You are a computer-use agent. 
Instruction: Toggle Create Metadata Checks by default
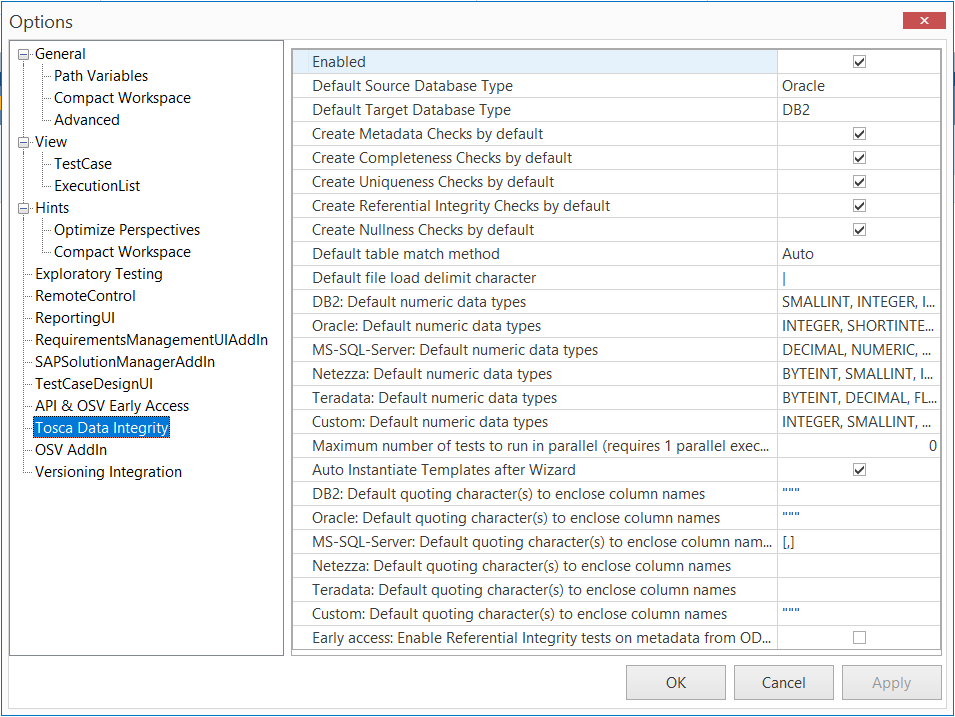click(859, 134)
